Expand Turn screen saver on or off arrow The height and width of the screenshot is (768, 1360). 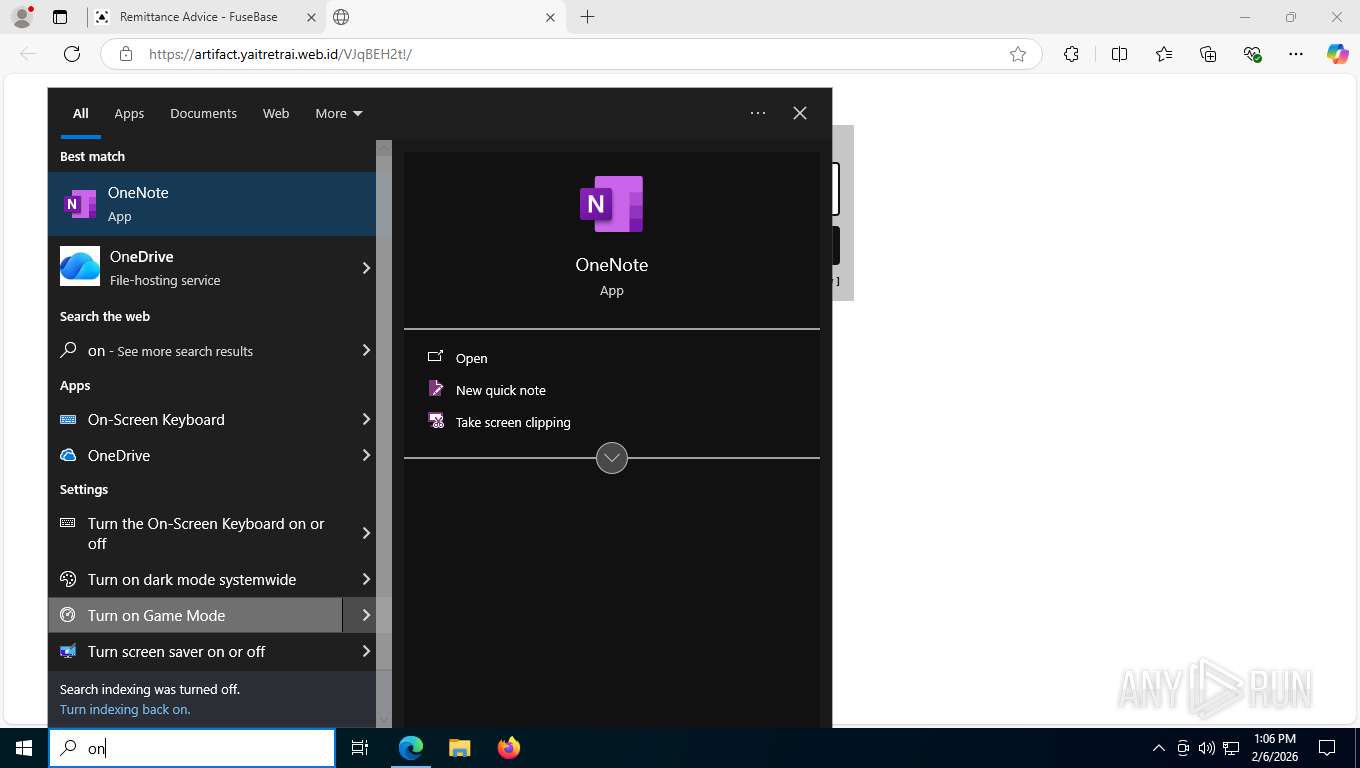click(x=366, y=651)
